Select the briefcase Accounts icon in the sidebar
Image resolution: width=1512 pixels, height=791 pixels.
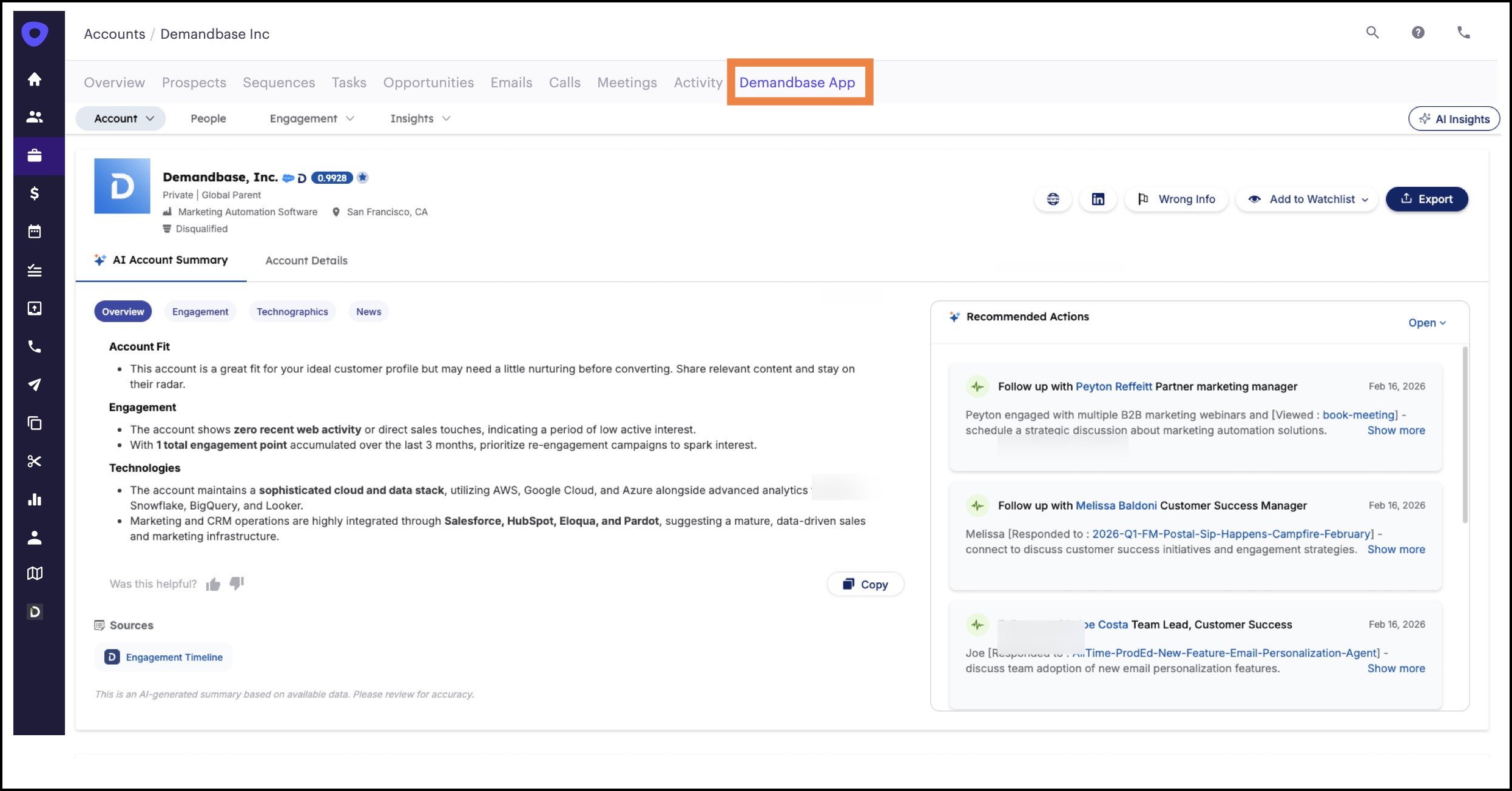click(35, 155)
